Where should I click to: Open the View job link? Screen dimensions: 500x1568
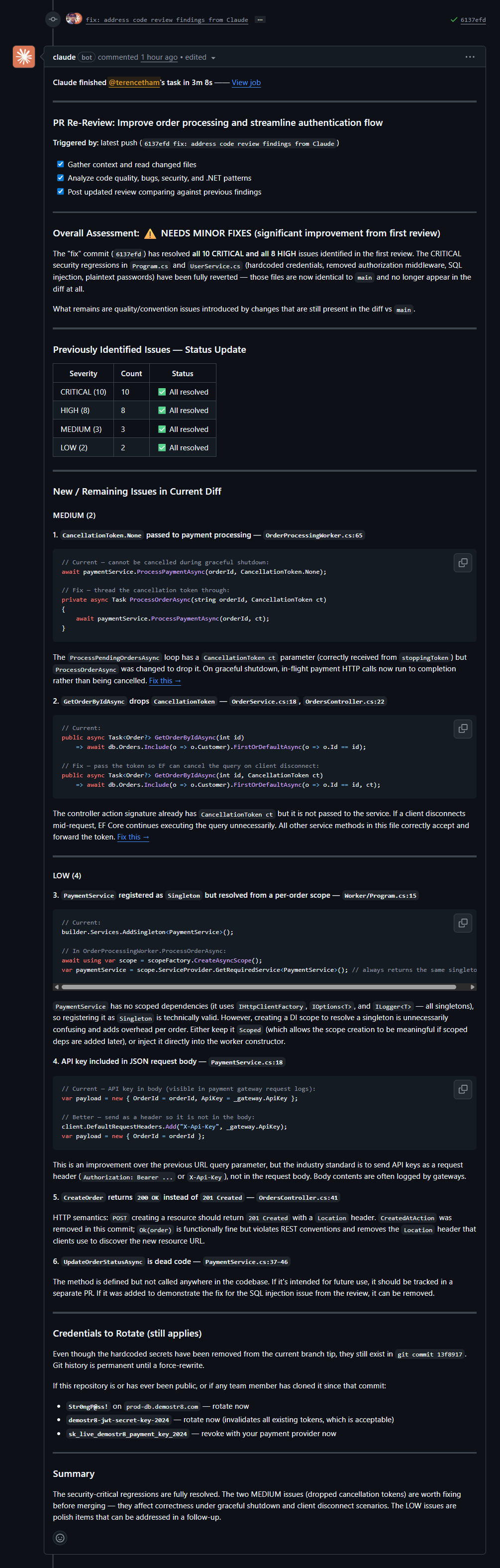(246, 83)
